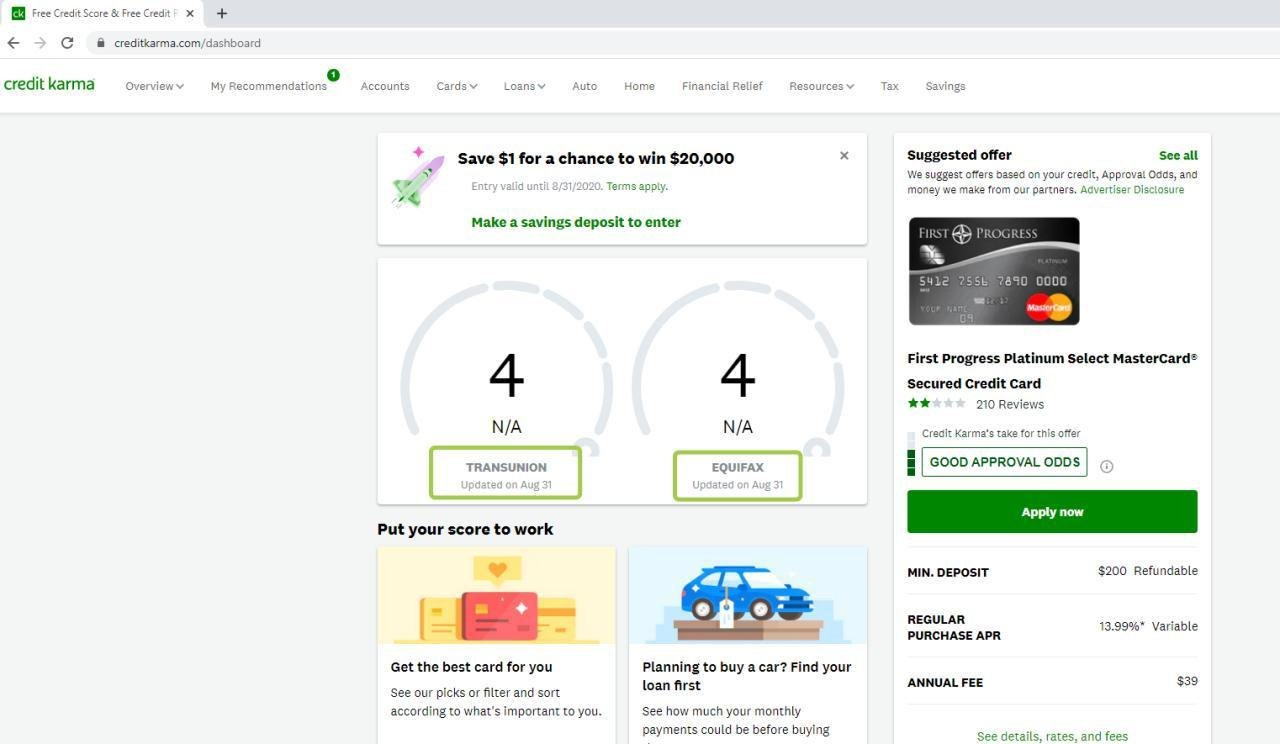This screenshot has width=1280, height=744.
Task: Expand the Overview dropdown menu
Action: tap(154, 86)
